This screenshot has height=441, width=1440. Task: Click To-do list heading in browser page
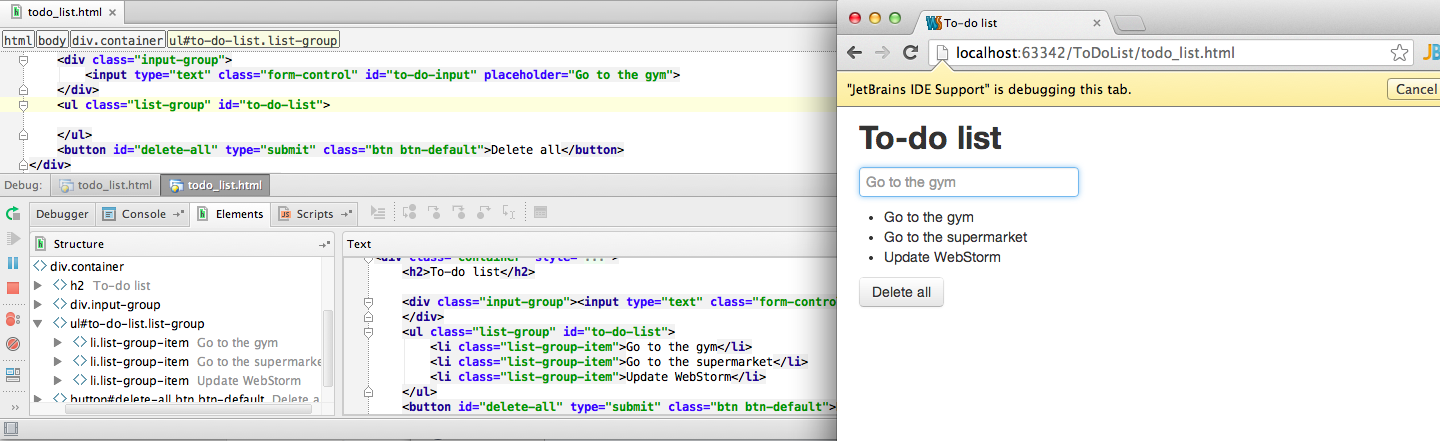coord(930,138)
